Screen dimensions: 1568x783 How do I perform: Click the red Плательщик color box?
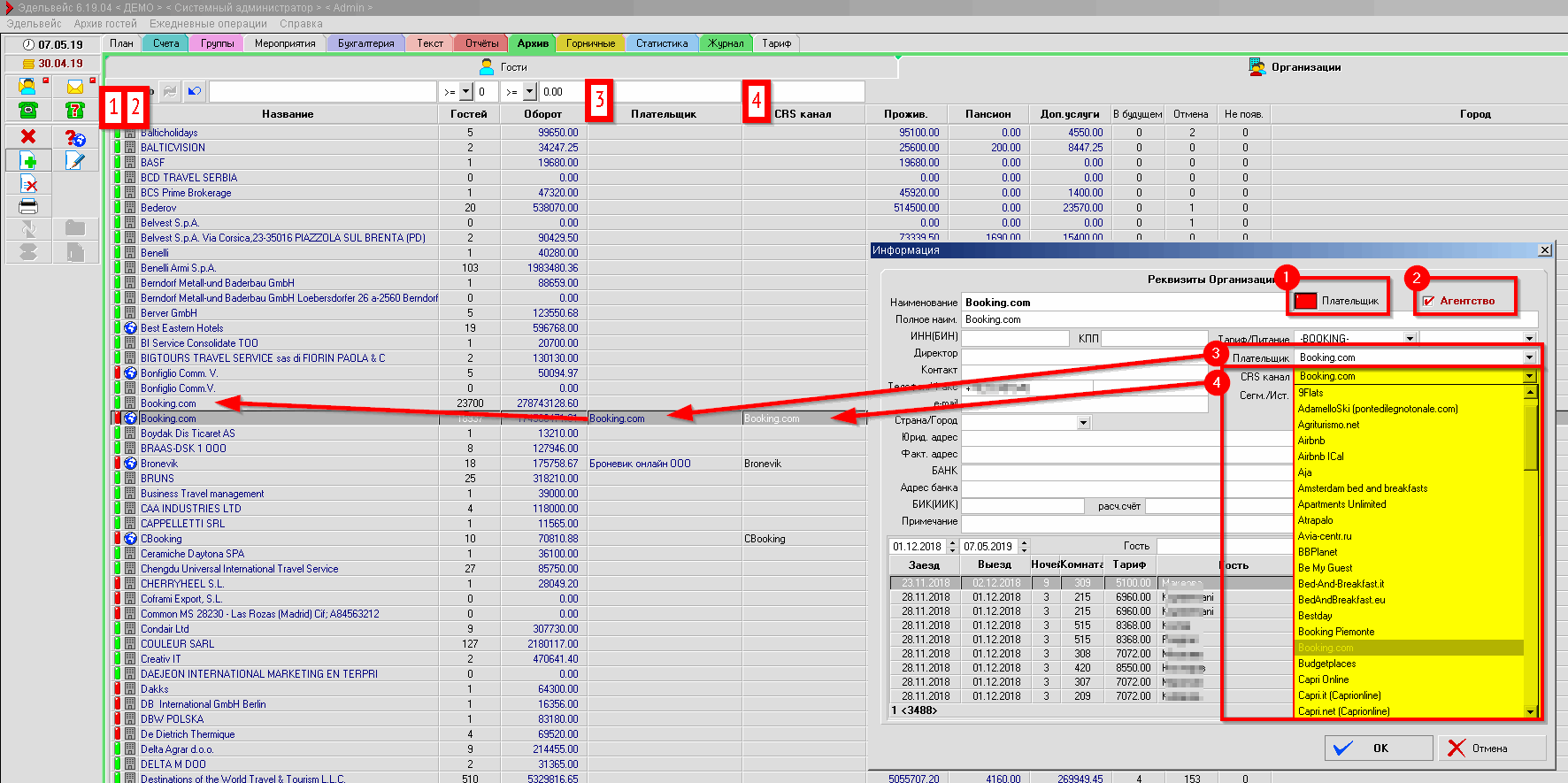click(1305, 301)
